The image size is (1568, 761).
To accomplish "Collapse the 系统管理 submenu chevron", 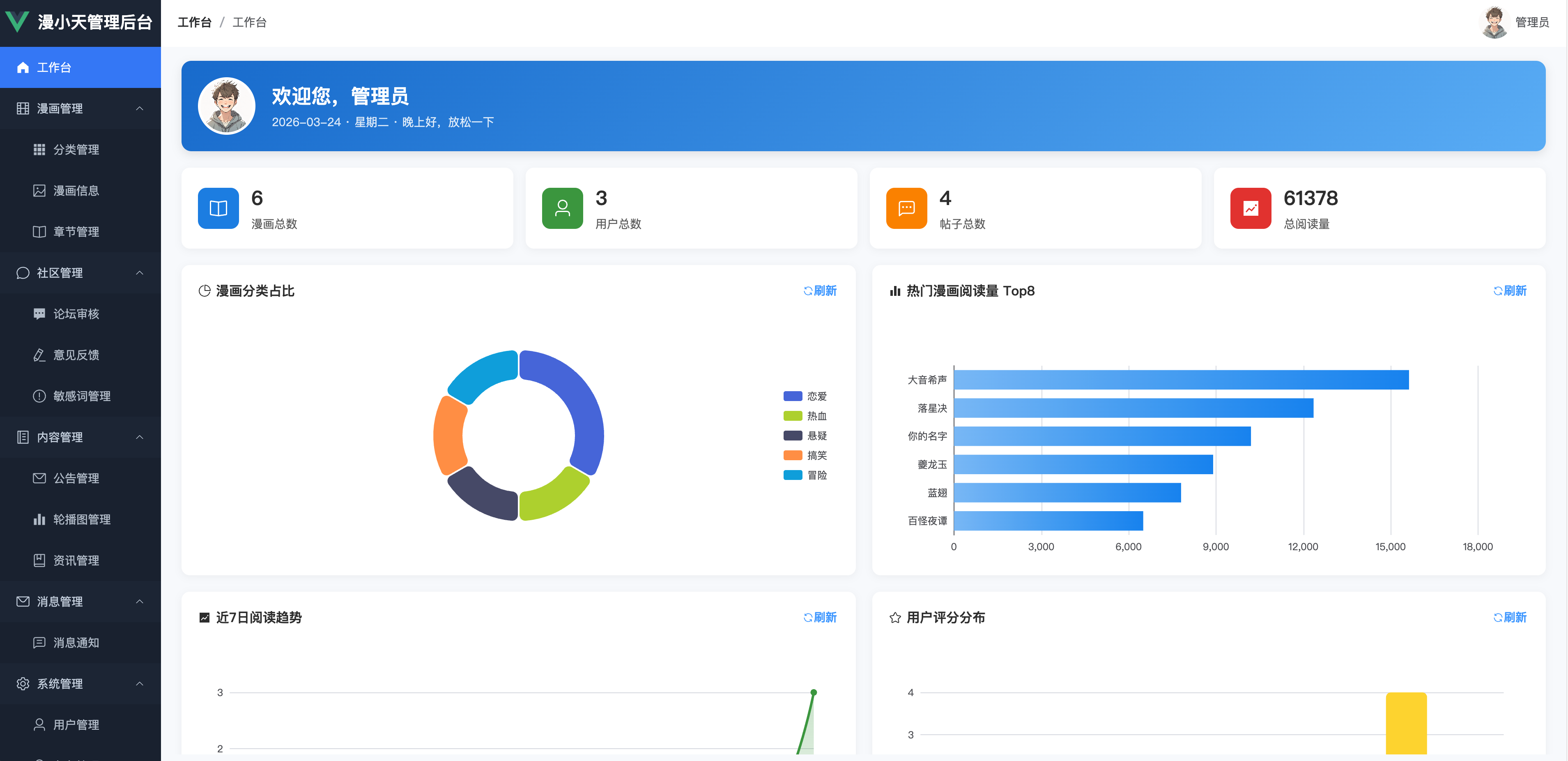I will coord(139,684).
